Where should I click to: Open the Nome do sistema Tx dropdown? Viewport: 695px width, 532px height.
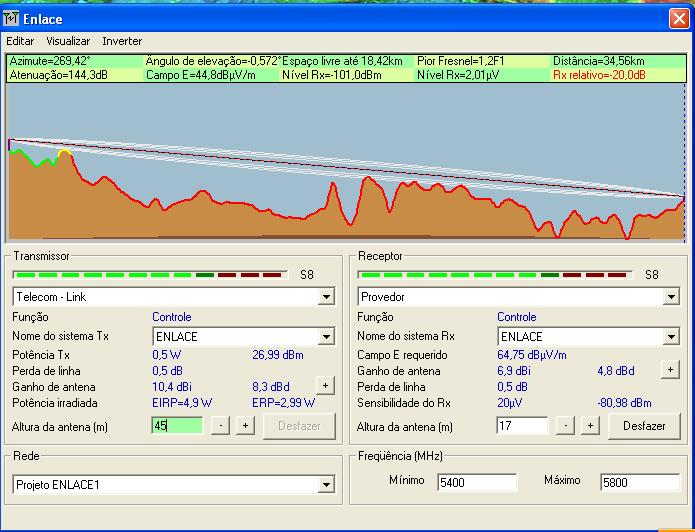pyautogui.click(x=325, y=337)
